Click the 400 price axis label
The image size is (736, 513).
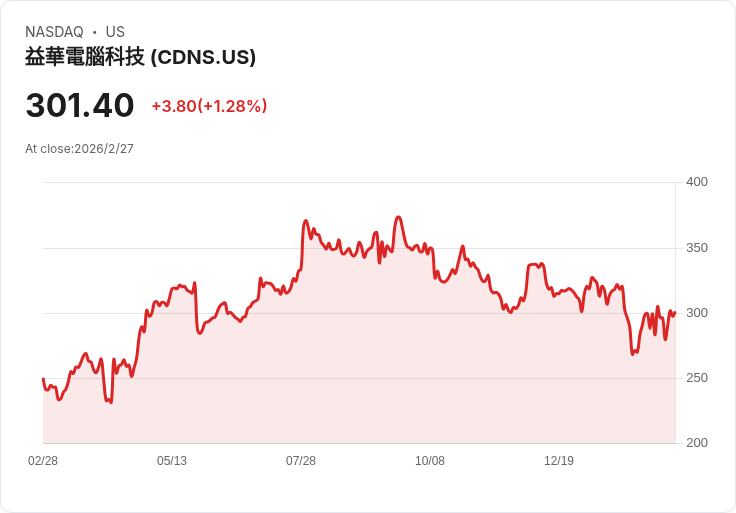pyautogui.click(x=697, y=182)
